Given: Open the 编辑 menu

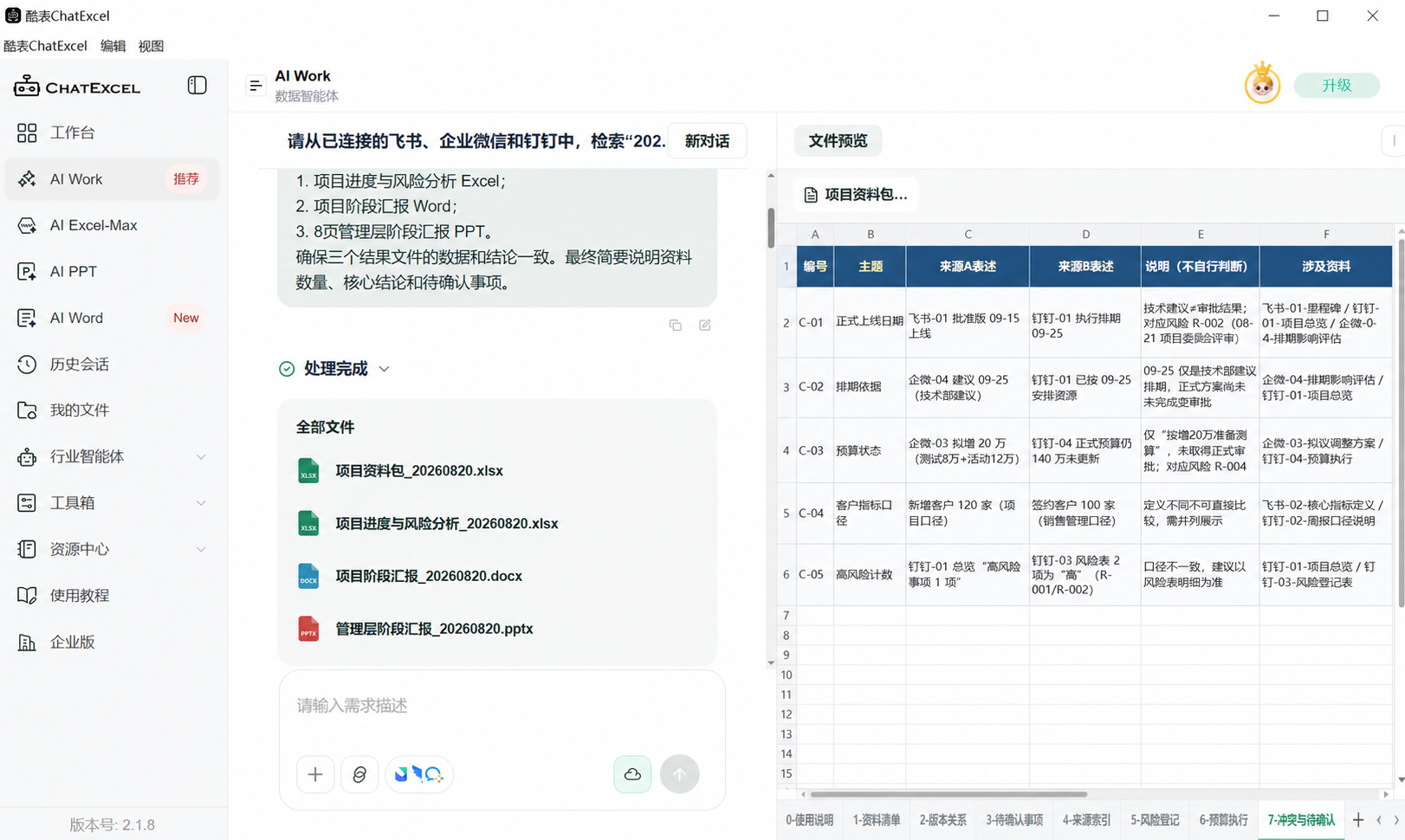Looking at the screenshot, I should click(x=113, y=46).
